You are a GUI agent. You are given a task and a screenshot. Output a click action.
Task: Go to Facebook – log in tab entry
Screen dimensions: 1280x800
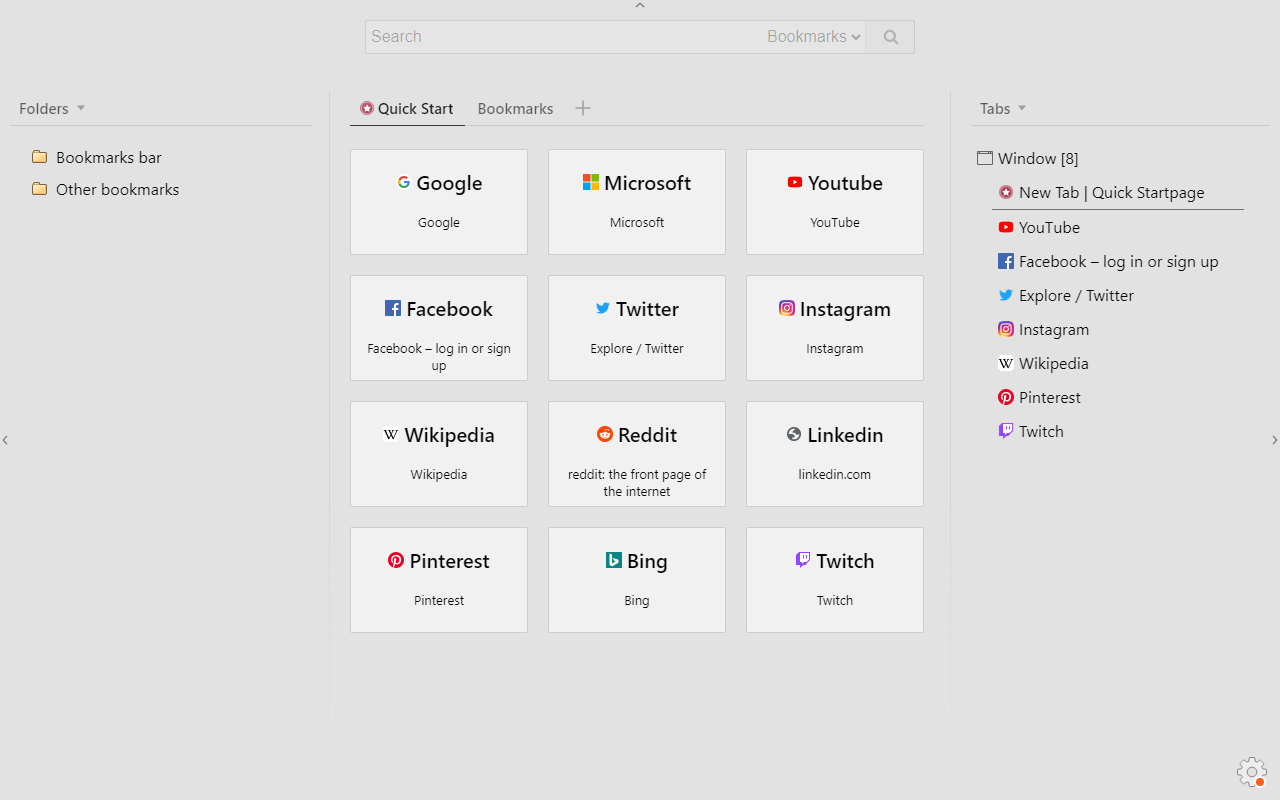pos(1118,261)
